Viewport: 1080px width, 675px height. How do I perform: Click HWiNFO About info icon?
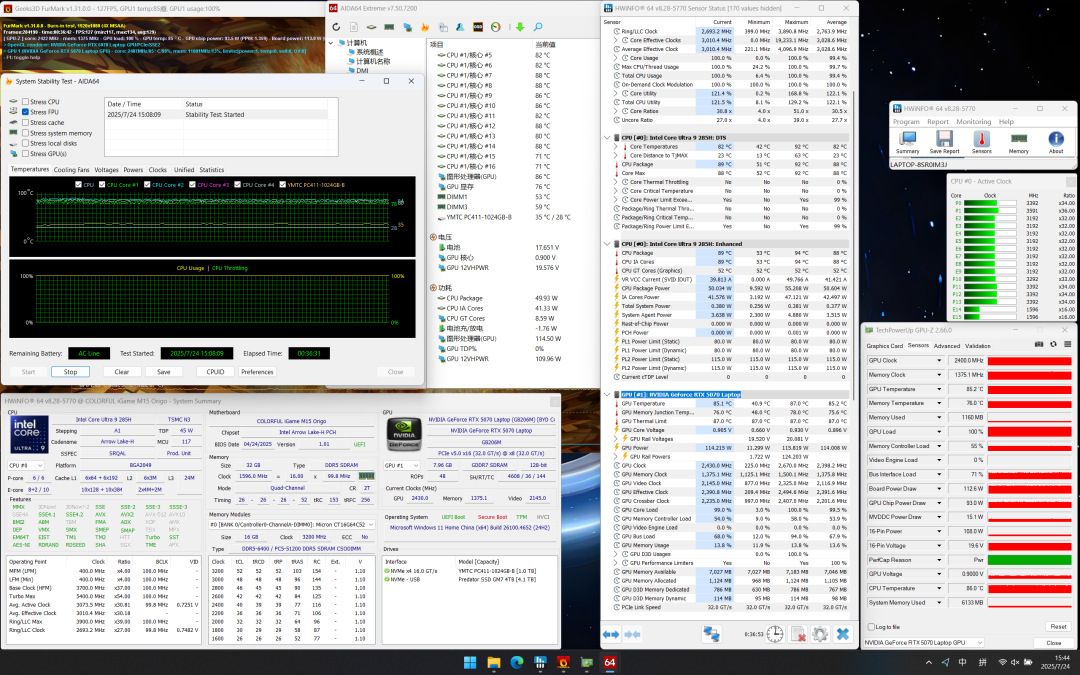pyautogui.click(x=1056, y=142)
